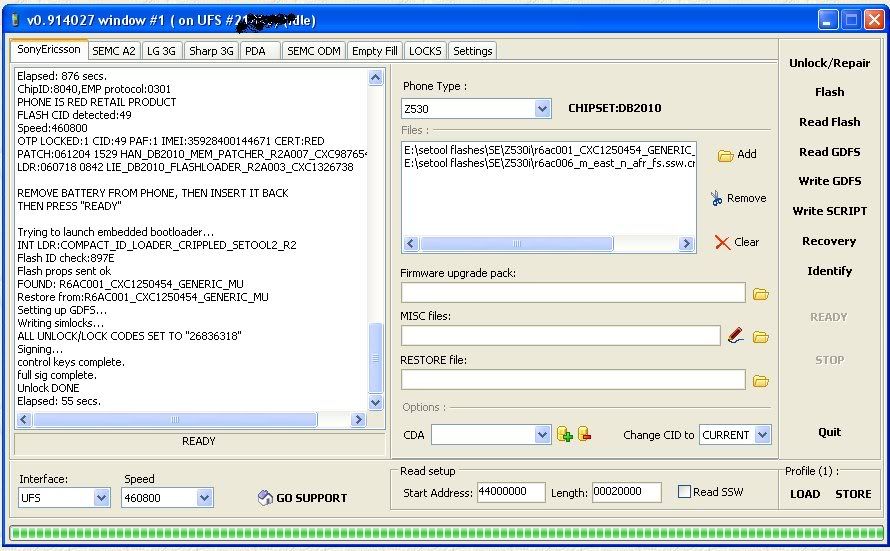Click the MISC files edit pencil icon
Viewport: 890px width, 551px height.
[x=736, y=335]
